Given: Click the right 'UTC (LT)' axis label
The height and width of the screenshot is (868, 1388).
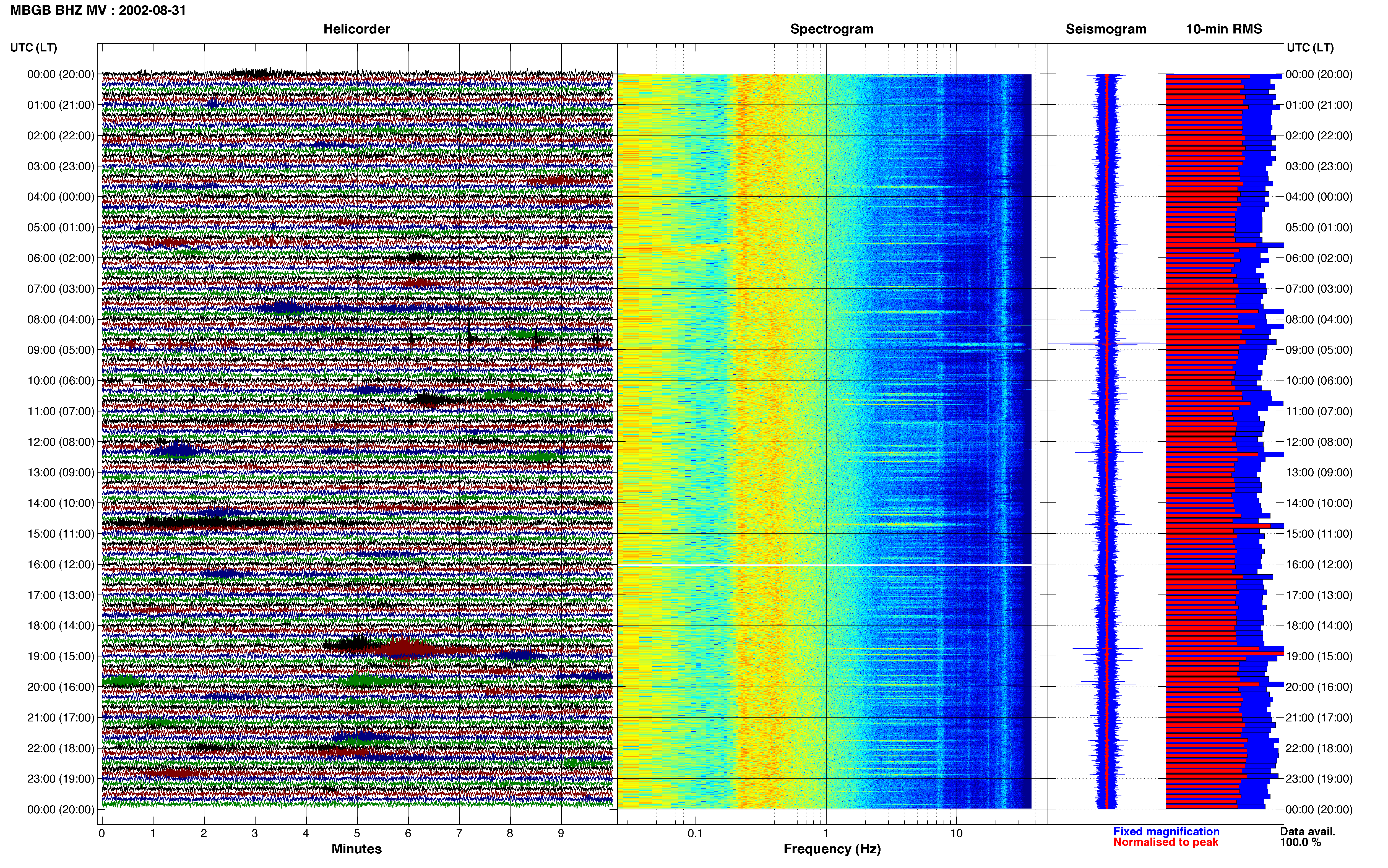Looking at the screenshot, I should point(1310,48).
